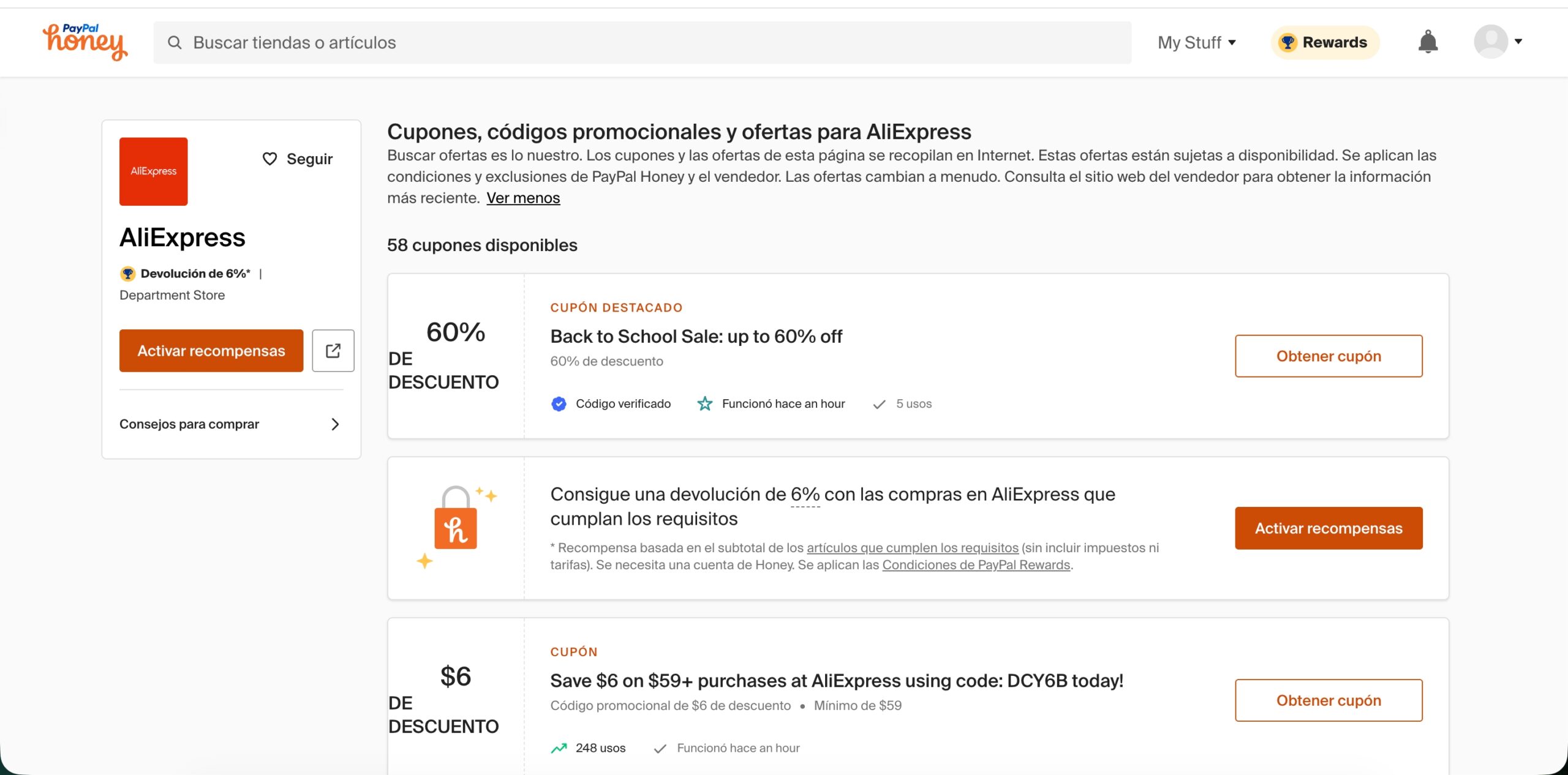The height and width of the screenshot is (775, 1568).
Task: Click the trending arrow icon beside 248 usos
Action: 559,748
